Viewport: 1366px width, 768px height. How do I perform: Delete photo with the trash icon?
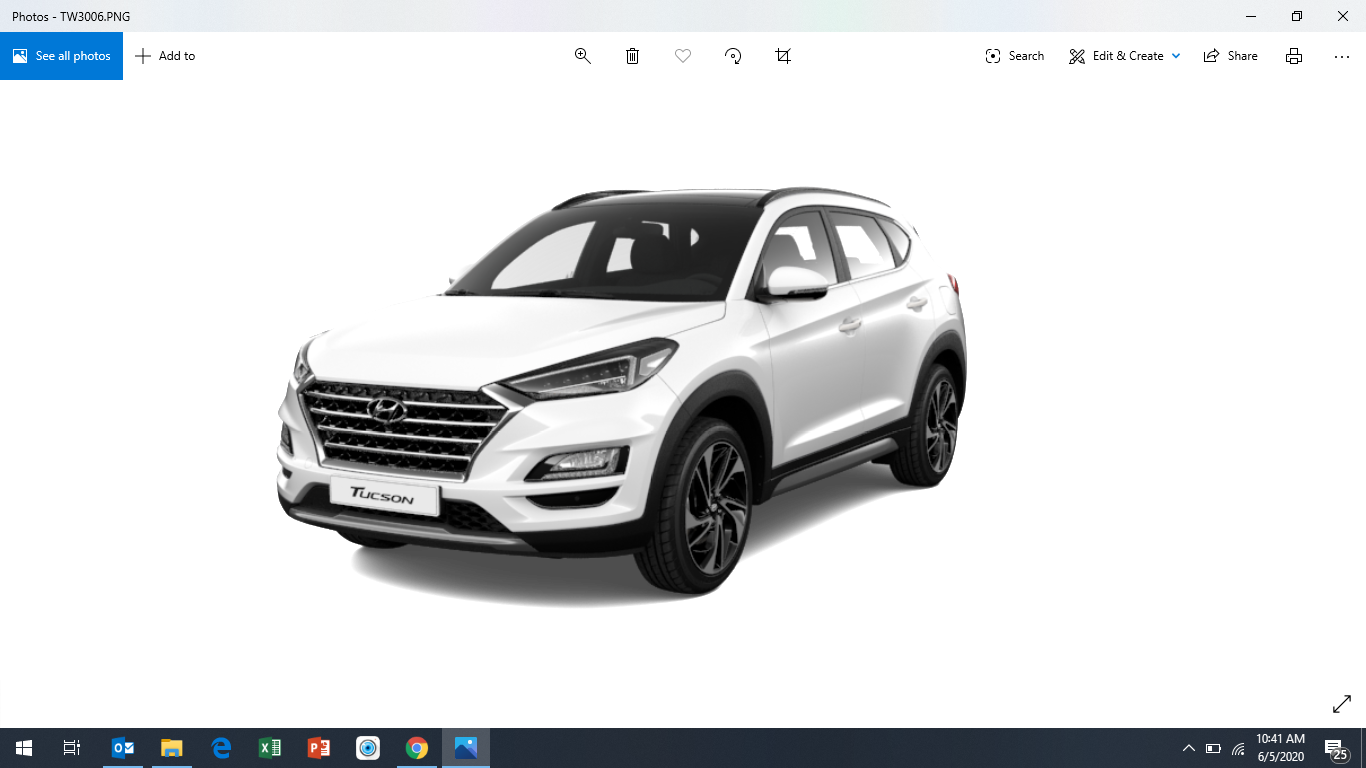[x=633, y=56]
